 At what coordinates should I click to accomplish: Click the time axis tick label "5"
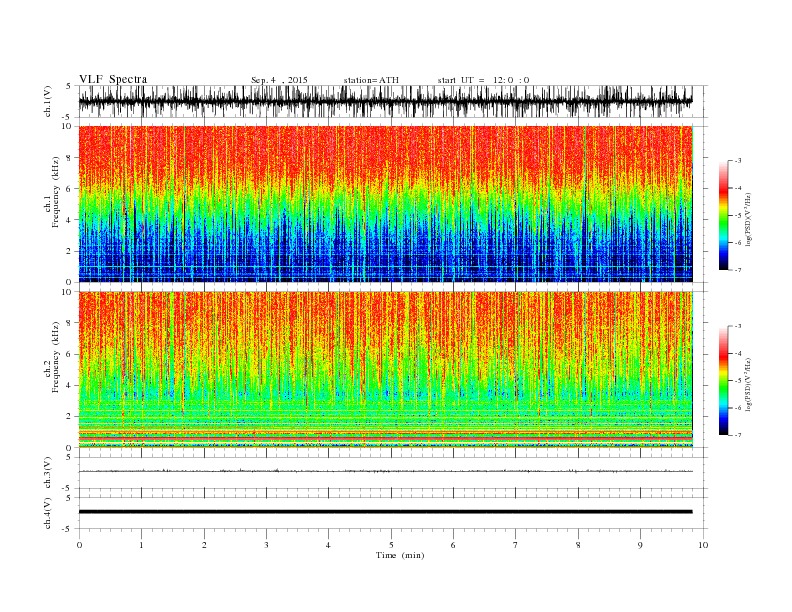[x=391, y=545]
